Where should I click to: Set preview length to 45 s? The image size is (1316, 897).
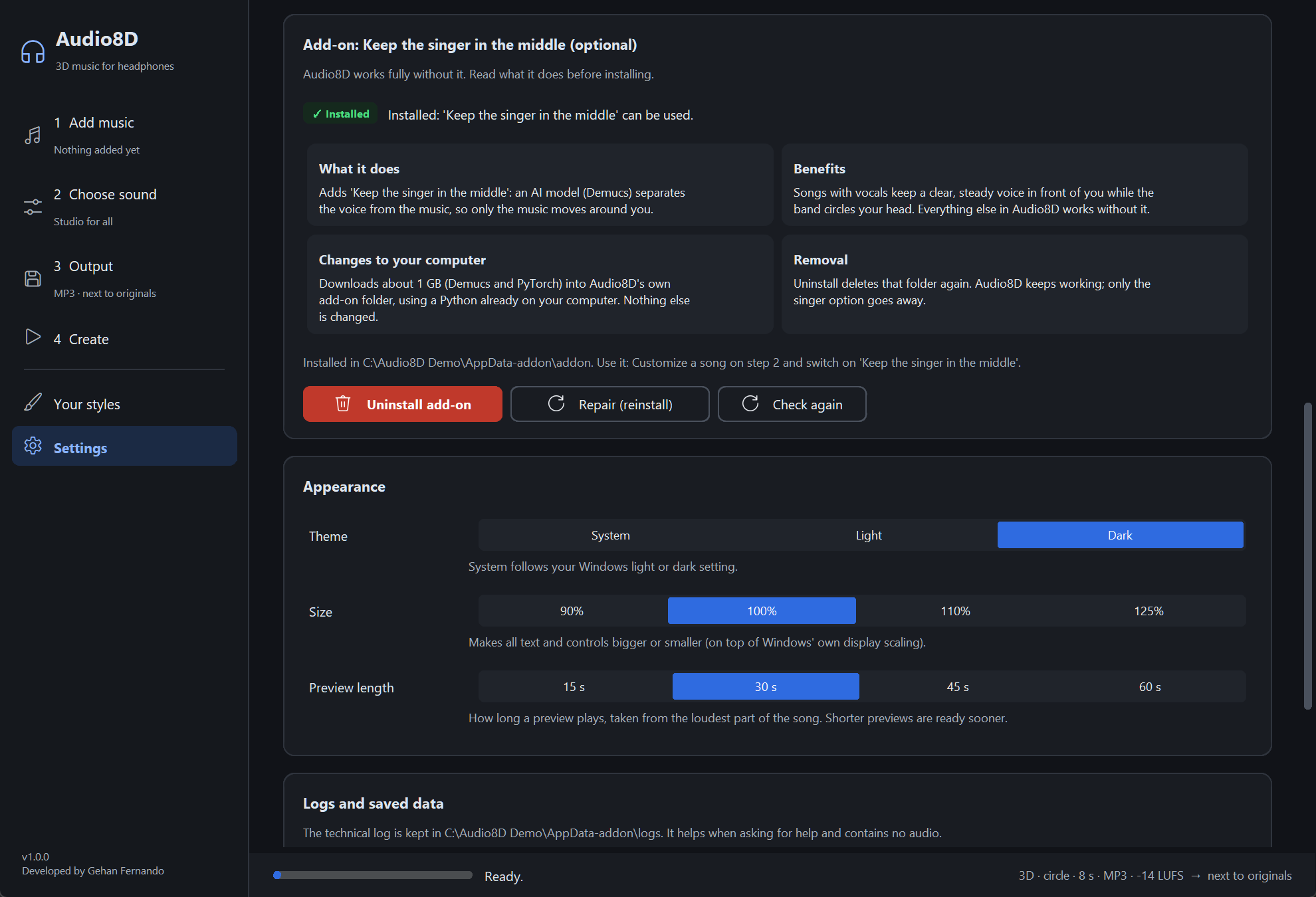coord(958,686)
